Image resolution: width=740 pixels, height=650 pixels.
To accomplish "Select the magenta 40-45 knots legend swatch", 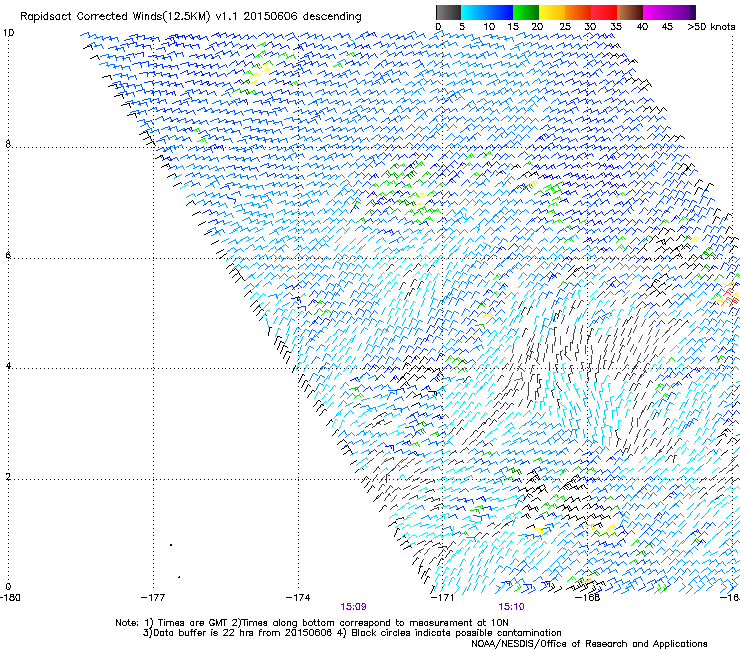I will 656,12.
